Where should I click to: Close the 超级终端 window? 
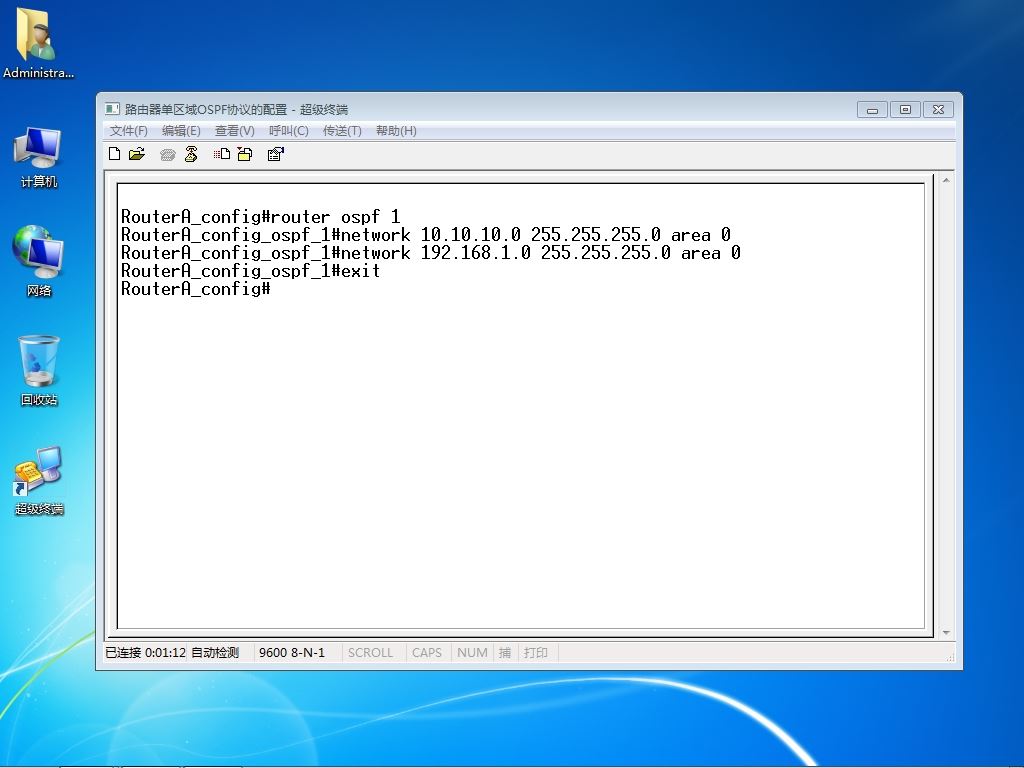pos(938,110)
